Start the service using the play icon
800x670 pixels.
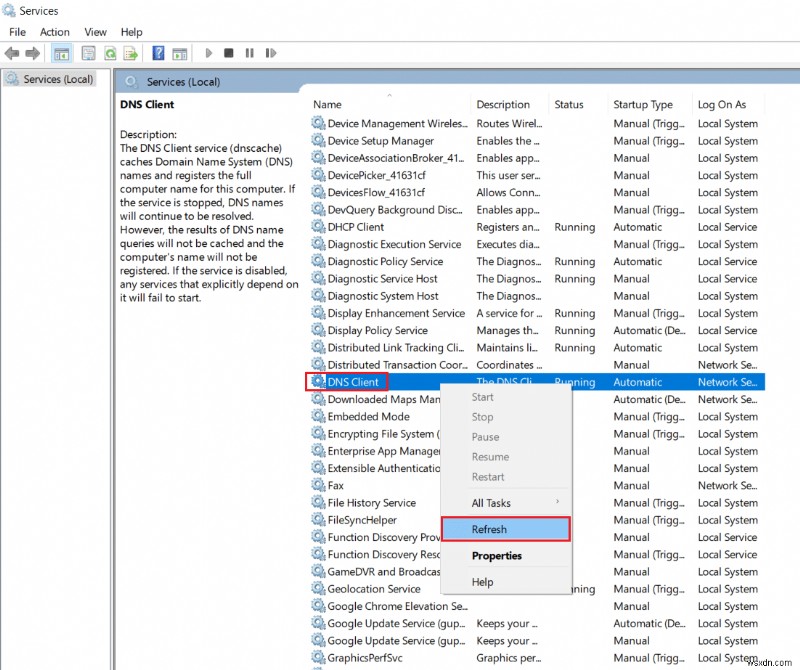(208, 53)
